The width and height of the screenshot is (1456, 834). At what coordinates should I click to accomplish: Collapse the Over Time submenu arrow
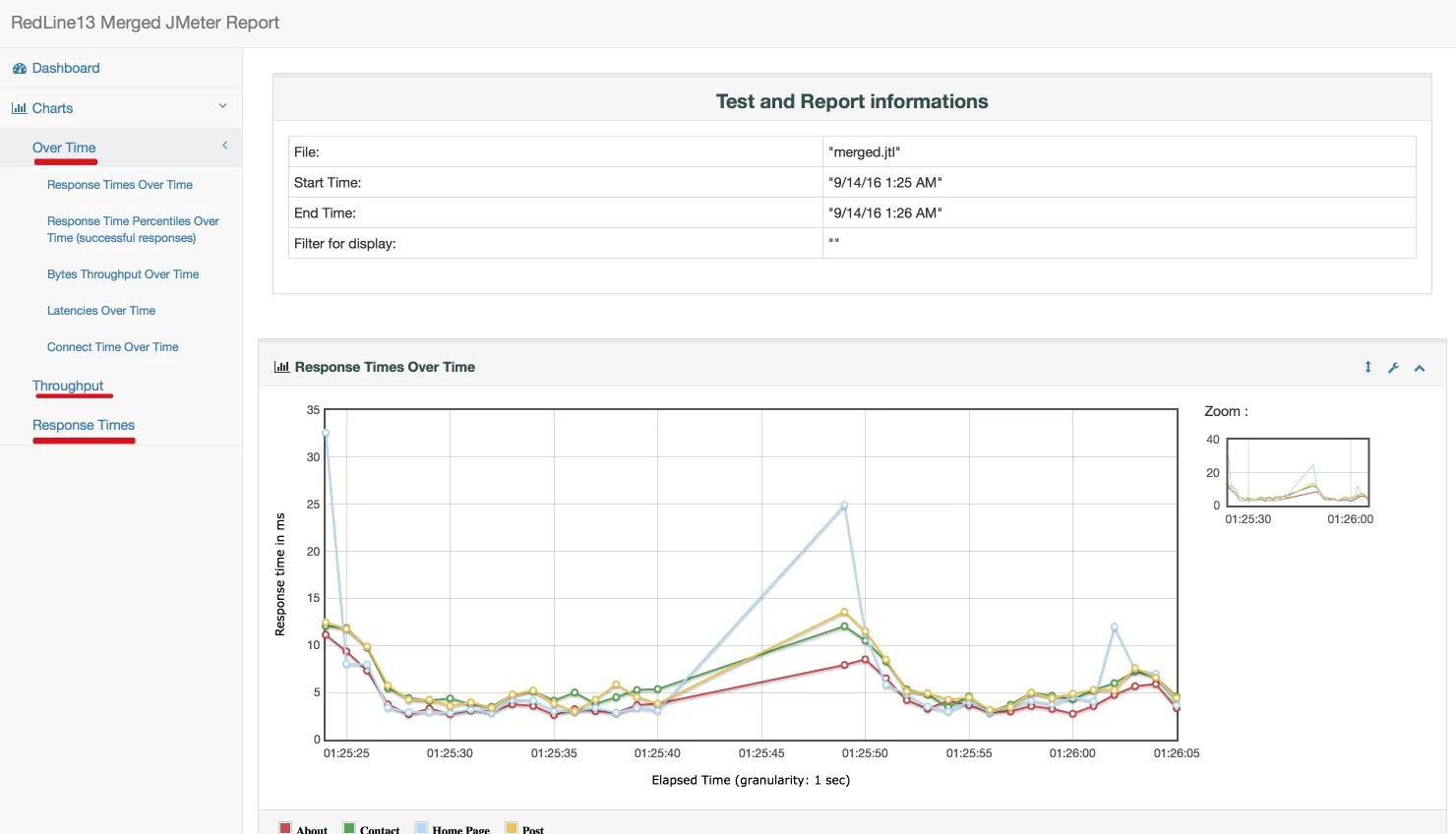click(x=224, y=146)
